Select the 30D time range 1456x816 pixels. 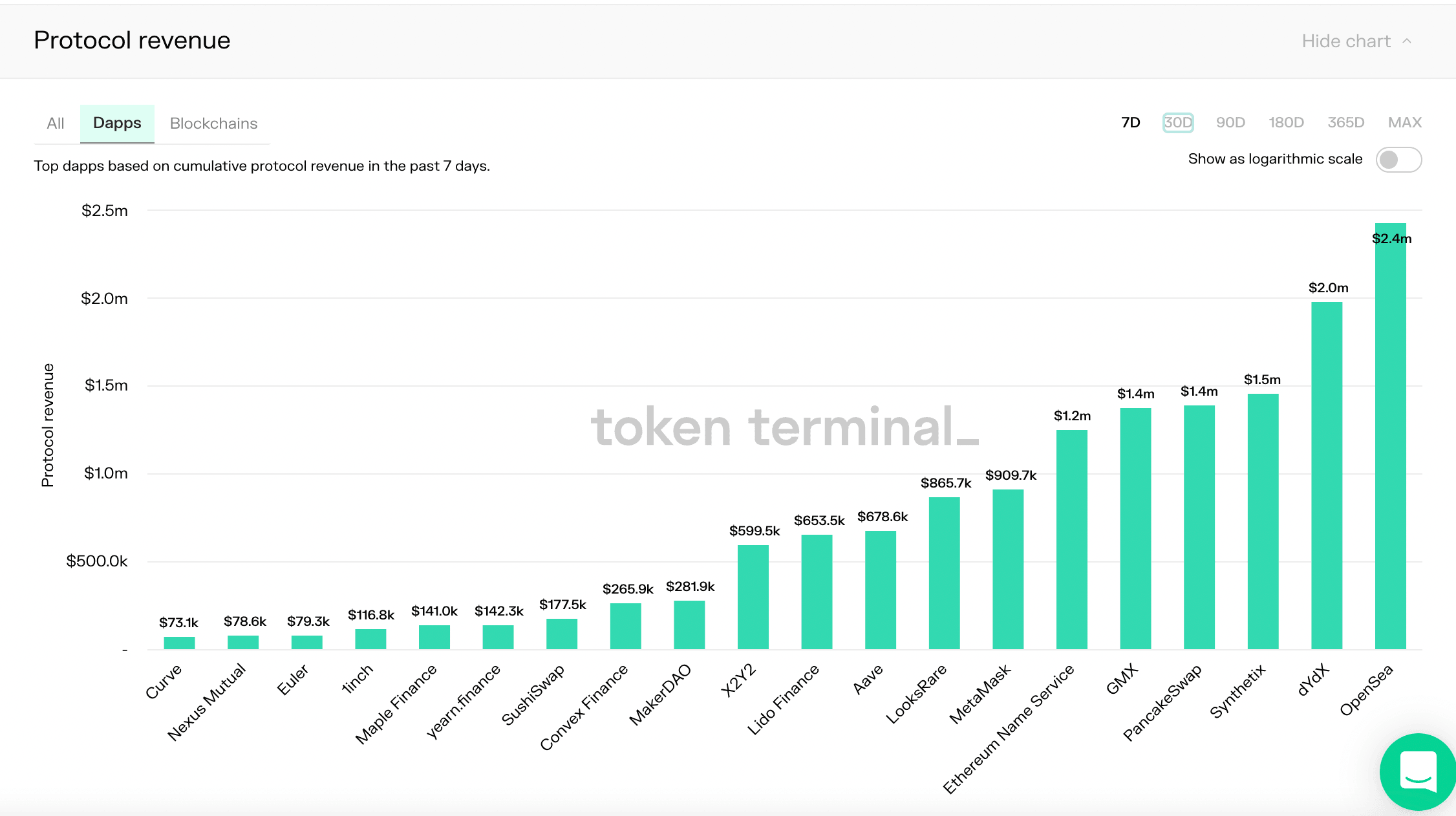(1178, 122)
